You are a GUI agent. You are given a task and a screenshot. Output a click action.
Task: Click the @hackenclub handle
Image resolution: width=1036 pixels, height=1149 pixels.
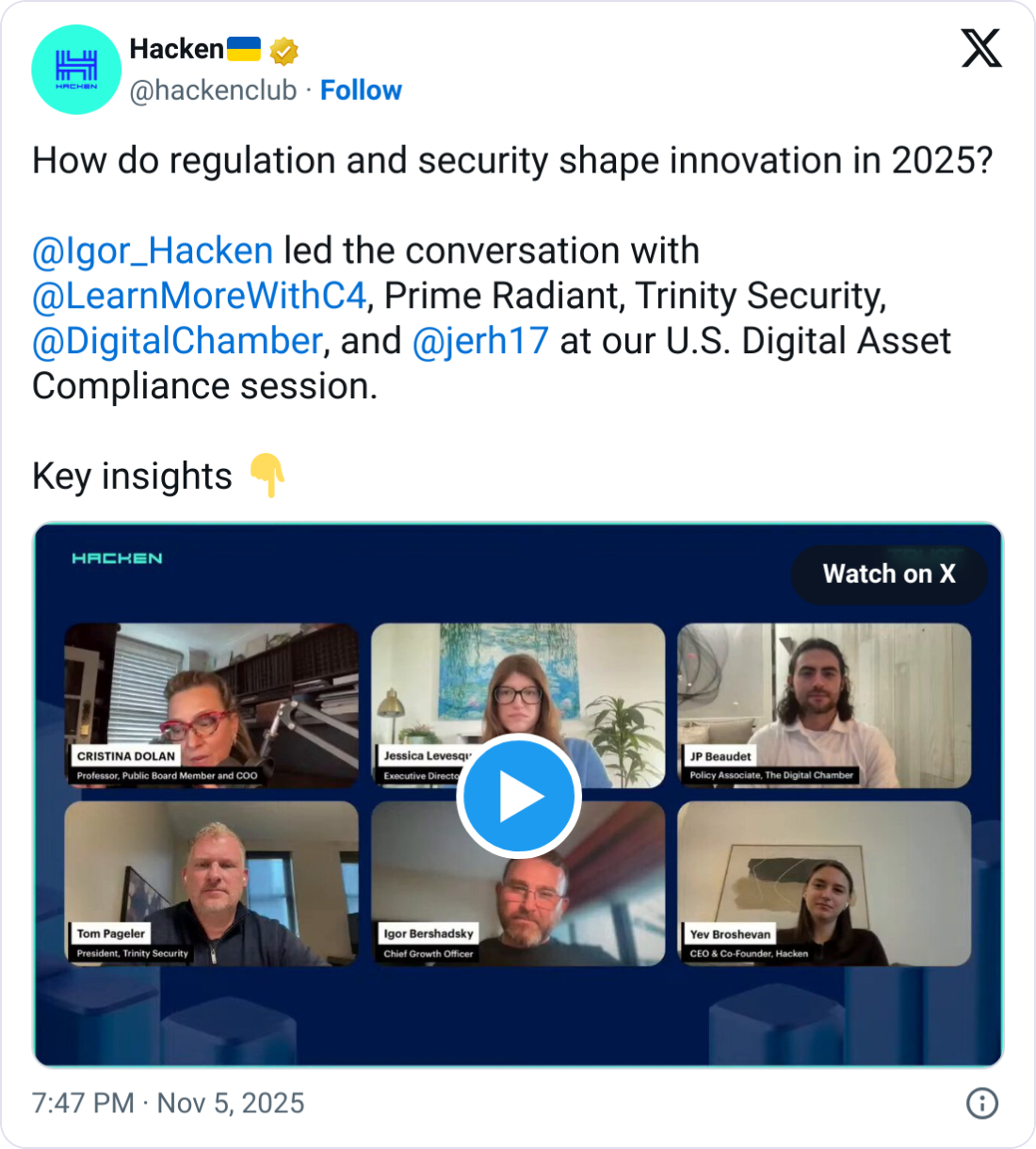pyautogui.click(x=213, y=90)
